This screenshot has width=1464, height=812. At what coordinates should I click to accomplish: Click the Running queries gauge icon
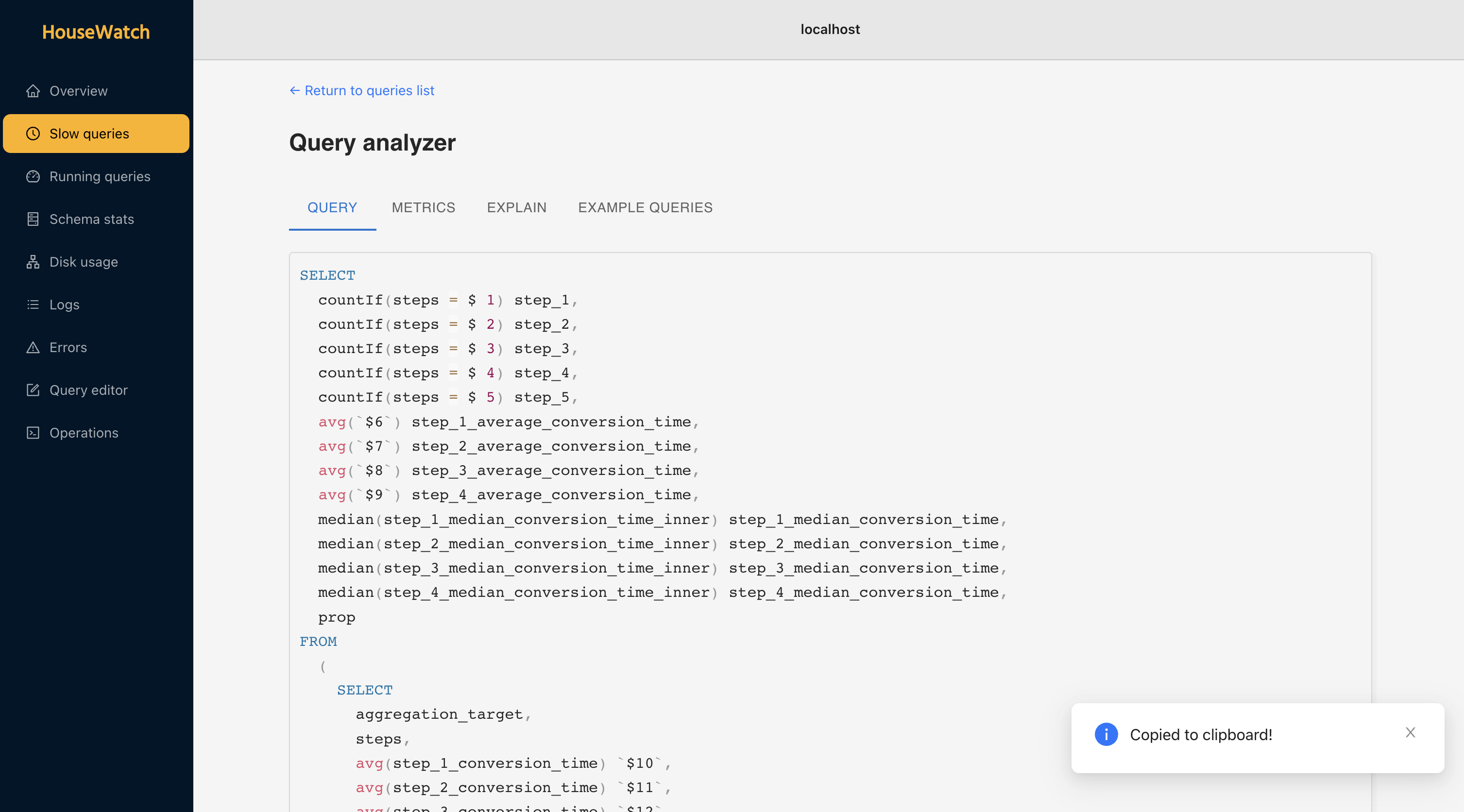[x=33, y=176]
